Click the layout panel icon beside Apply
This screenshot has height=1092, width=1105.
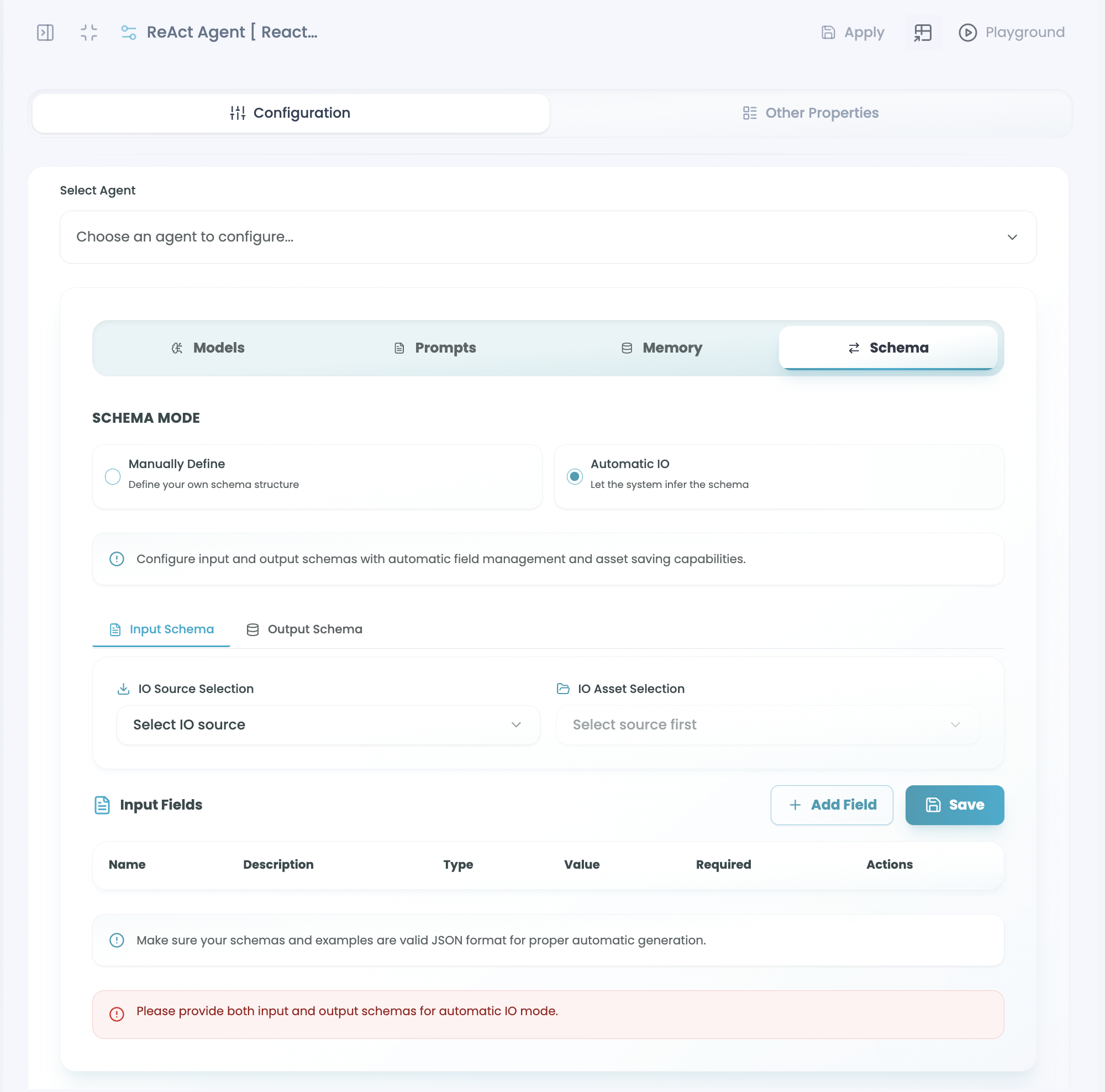923,33
